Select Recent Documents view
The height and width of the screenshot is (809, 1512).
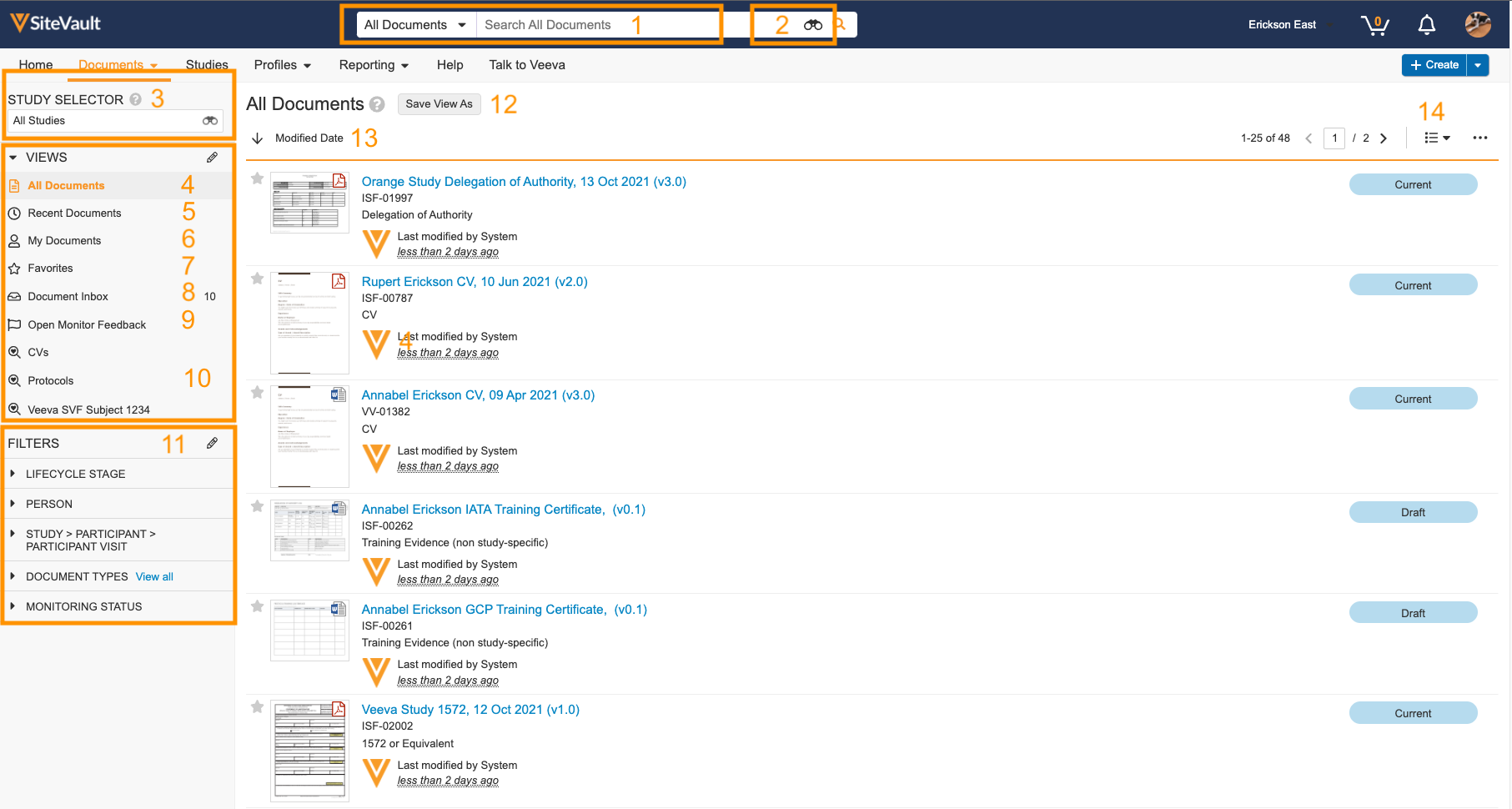coord(74,214)
